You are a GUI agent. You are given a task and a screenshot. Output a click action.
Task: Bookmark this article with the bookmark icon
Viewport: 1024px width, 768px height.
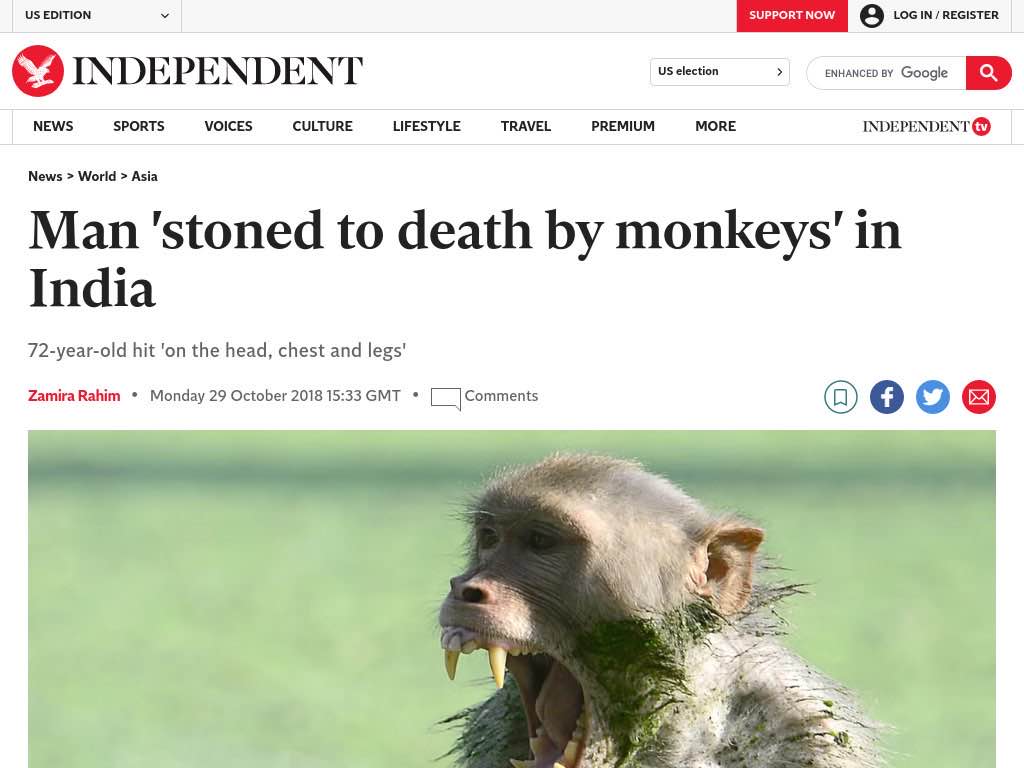[840, 396]
